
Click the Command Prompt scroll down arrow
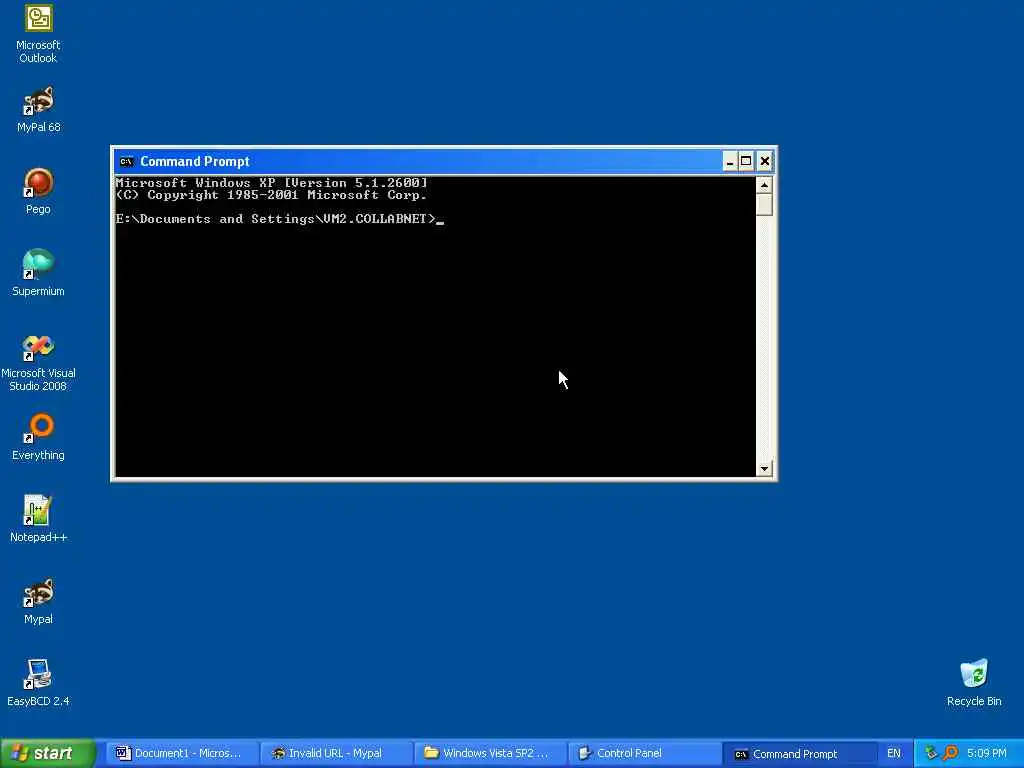click(764, 468)
